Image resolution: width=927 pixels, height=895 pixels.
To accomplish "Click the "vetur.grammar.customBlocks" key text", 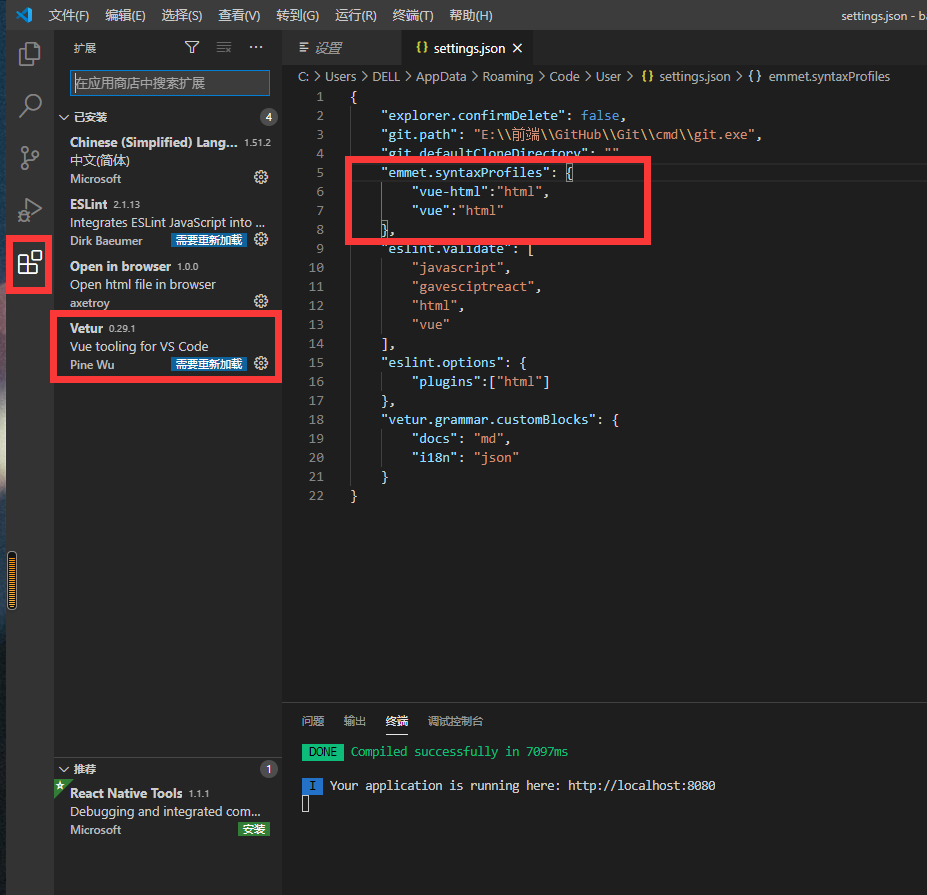I will (x=488, y=420).
